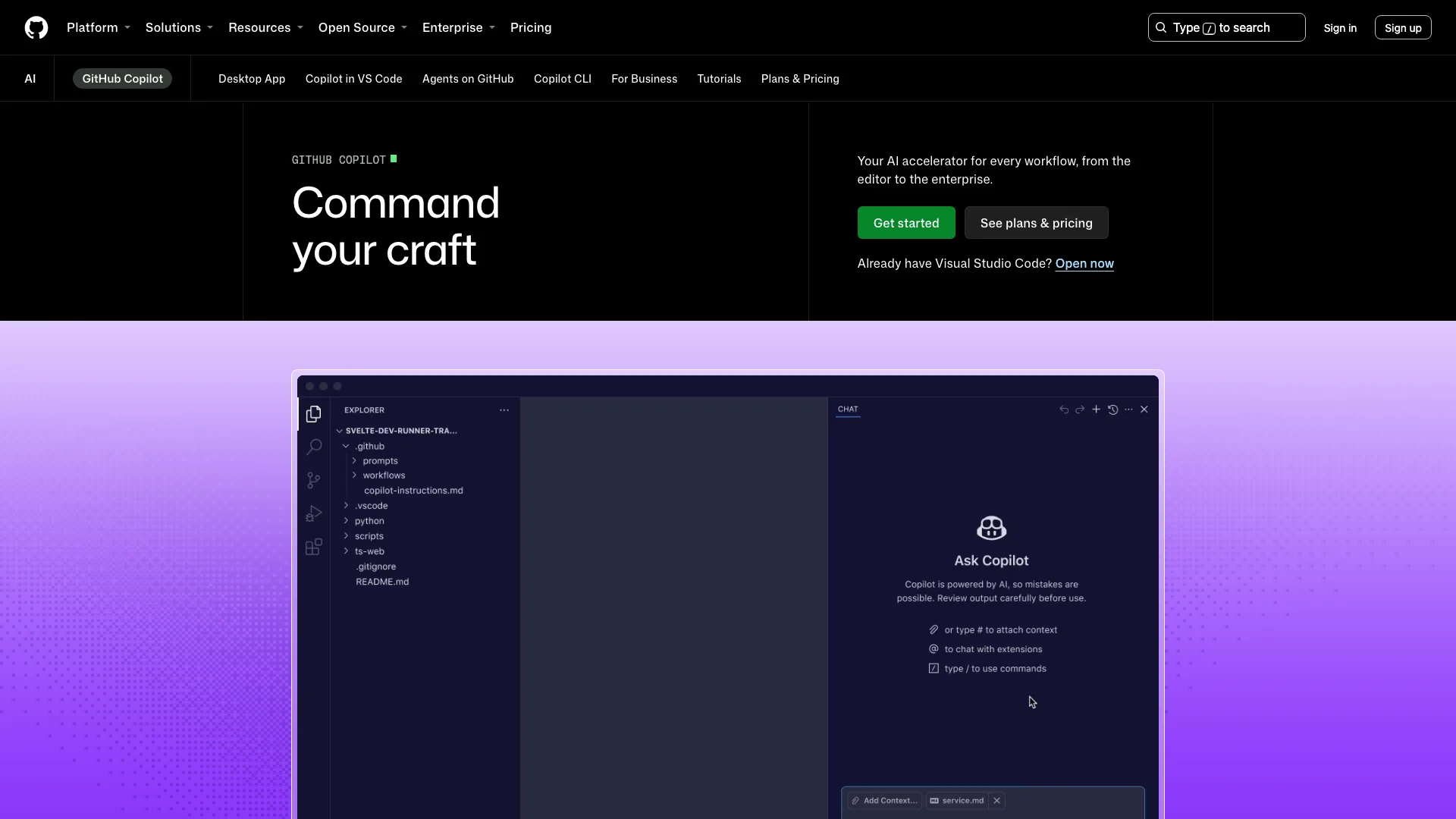Image resolution: width=1456 pixels, height=819 pixels.
Task: Open the Pricing nav item
Action: tap(531, 28)
